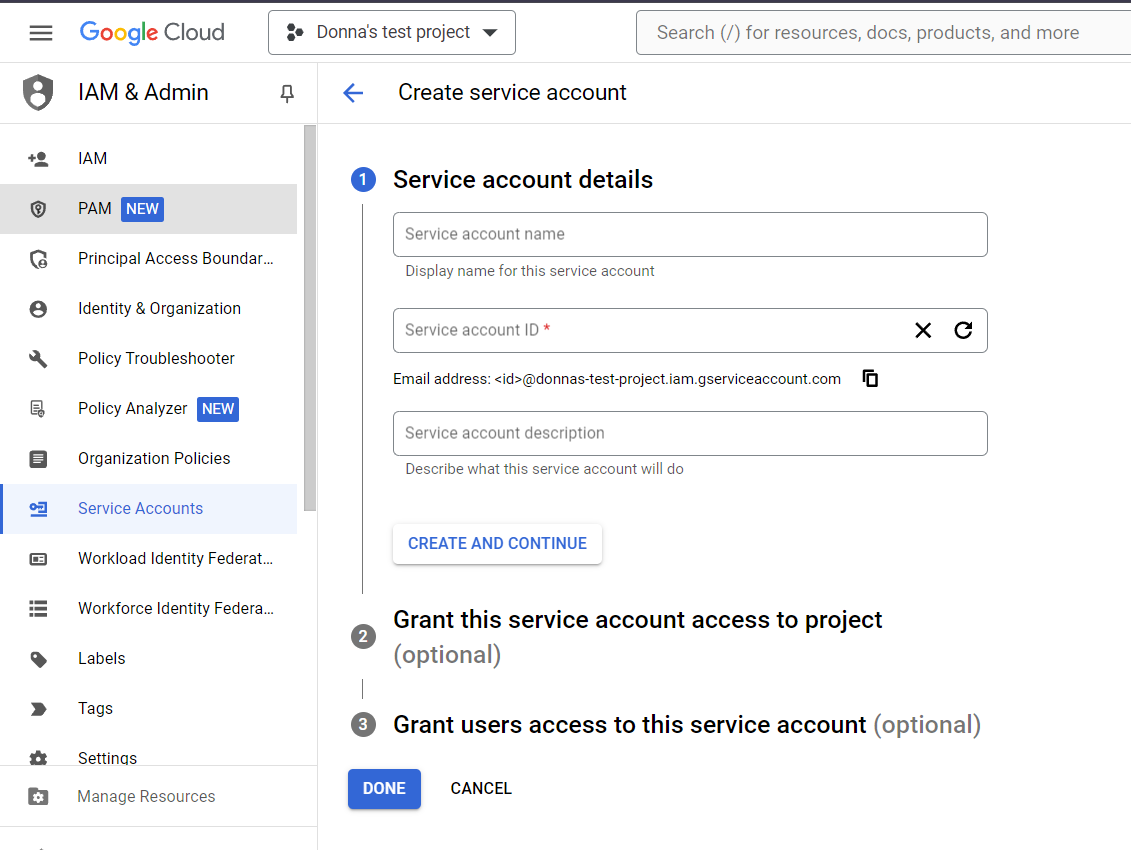The image size is (1131, 850).
Task: Click the Workforce Identity Federation list icon
Action: pyautogui.click(x=38, y=609)
